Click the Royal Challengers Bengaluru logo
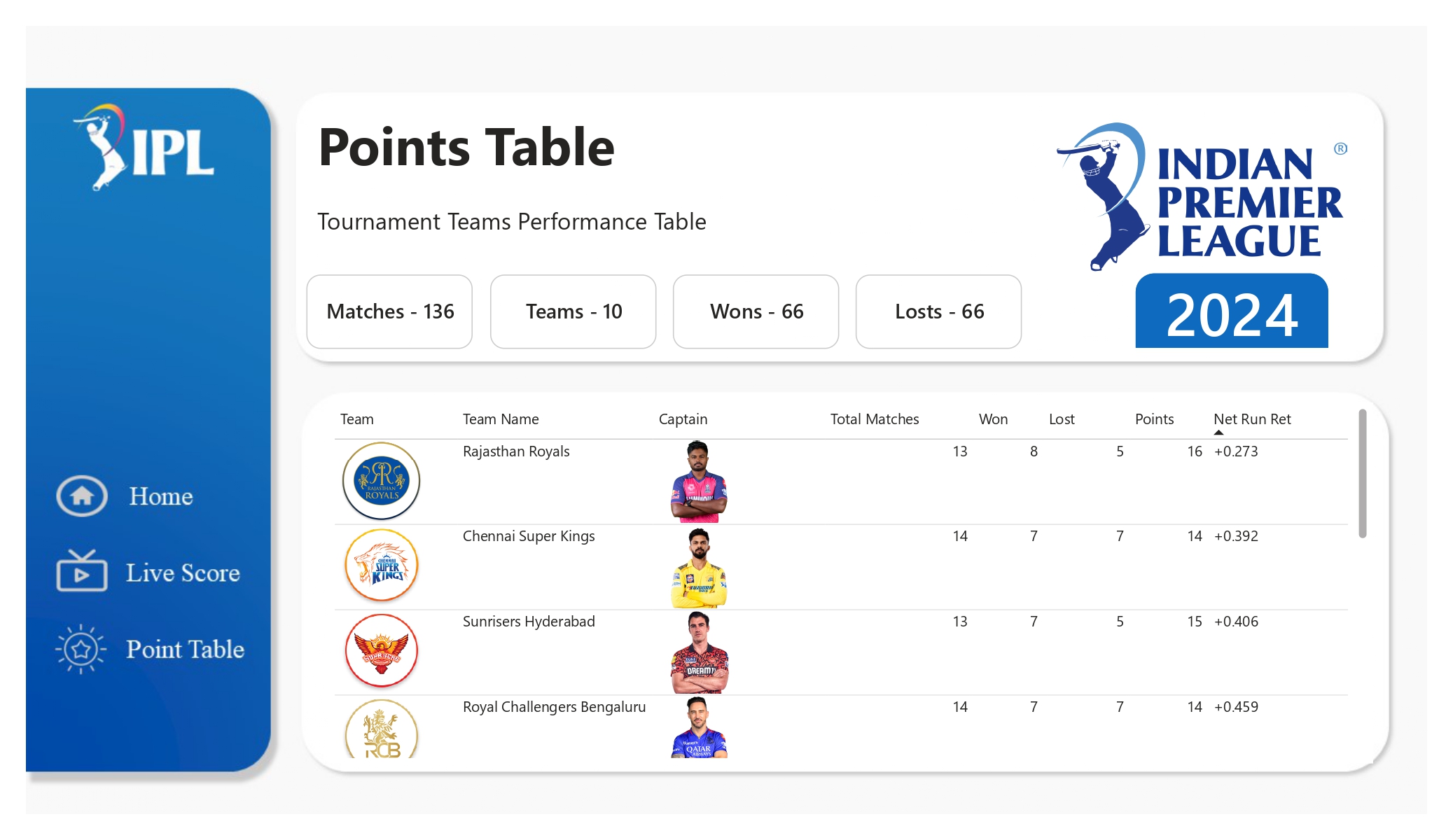The width and height of the screenshot is (1453, 840). (382, 729)
